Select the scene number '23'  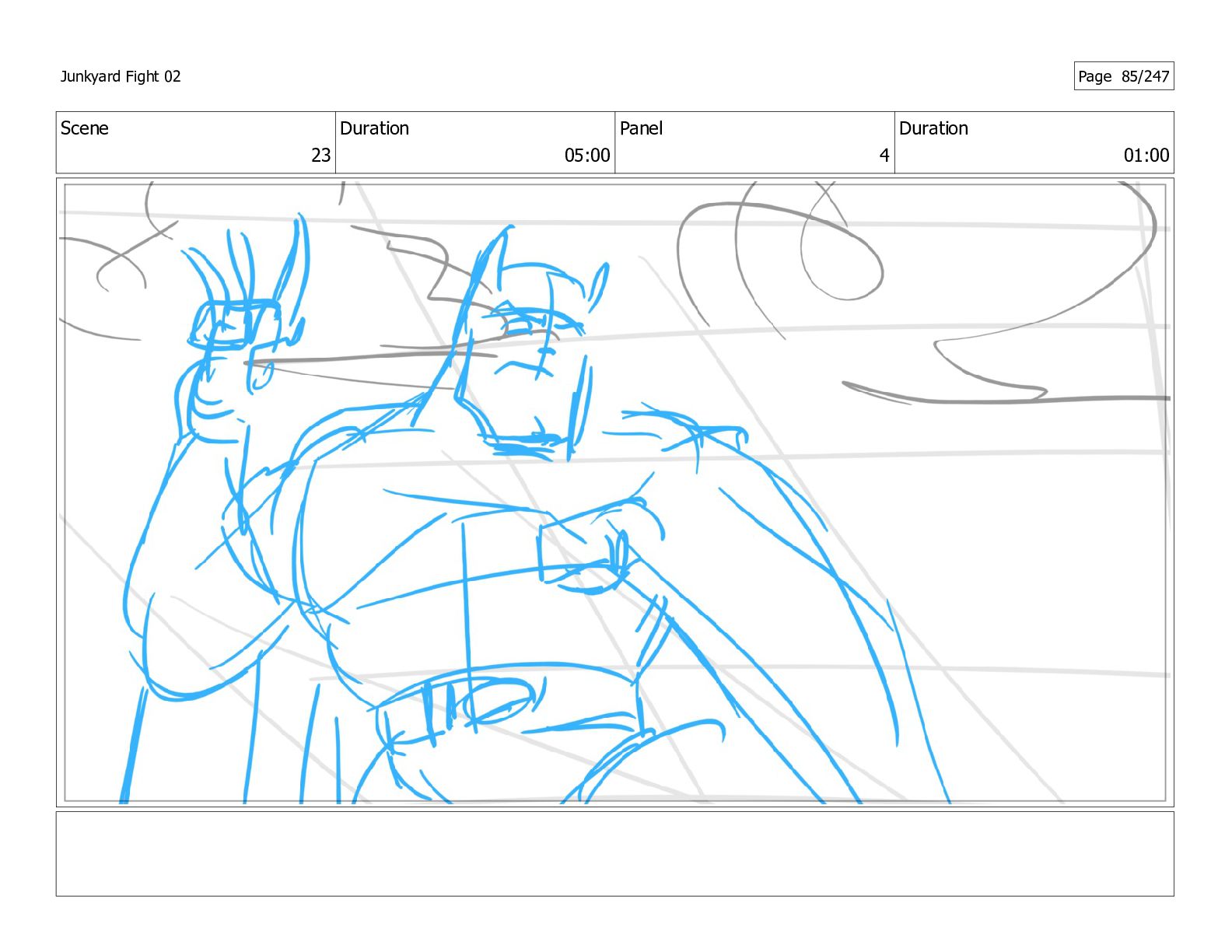coord(321,156)
